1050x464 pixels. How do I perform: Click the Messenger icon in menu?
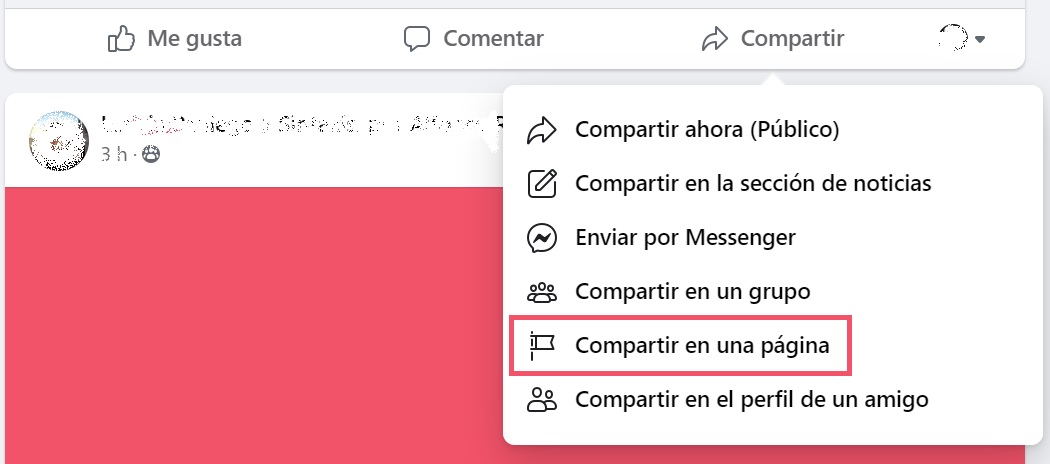(541, 238)
